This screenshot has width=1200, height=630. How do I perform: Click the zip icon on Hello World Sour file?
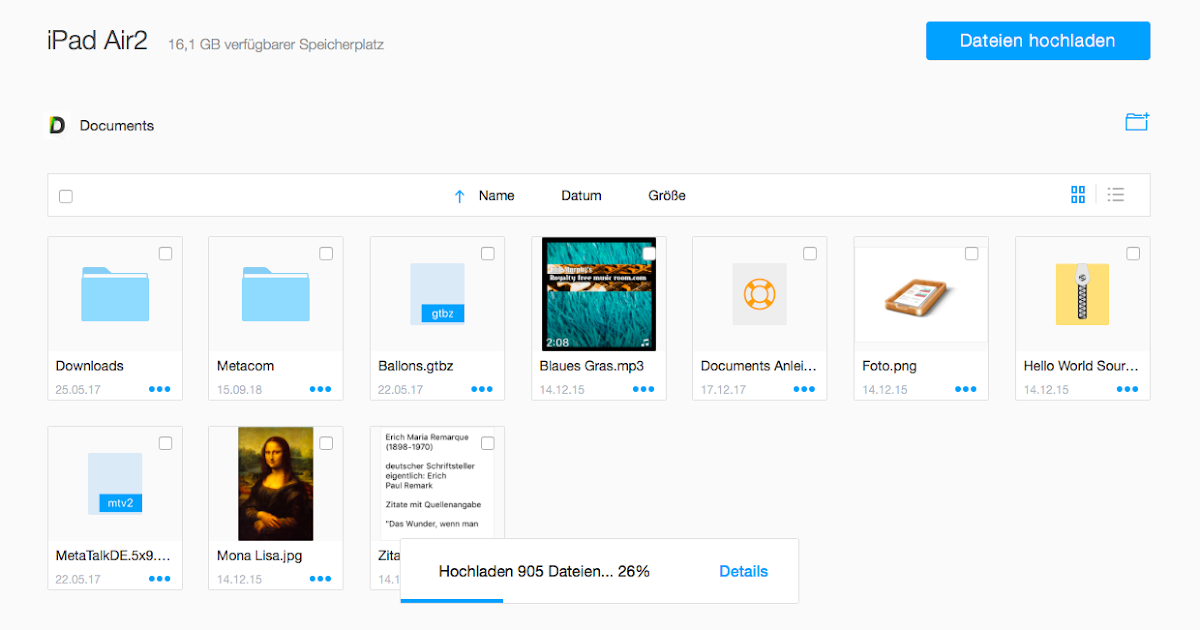[1082, 294]
